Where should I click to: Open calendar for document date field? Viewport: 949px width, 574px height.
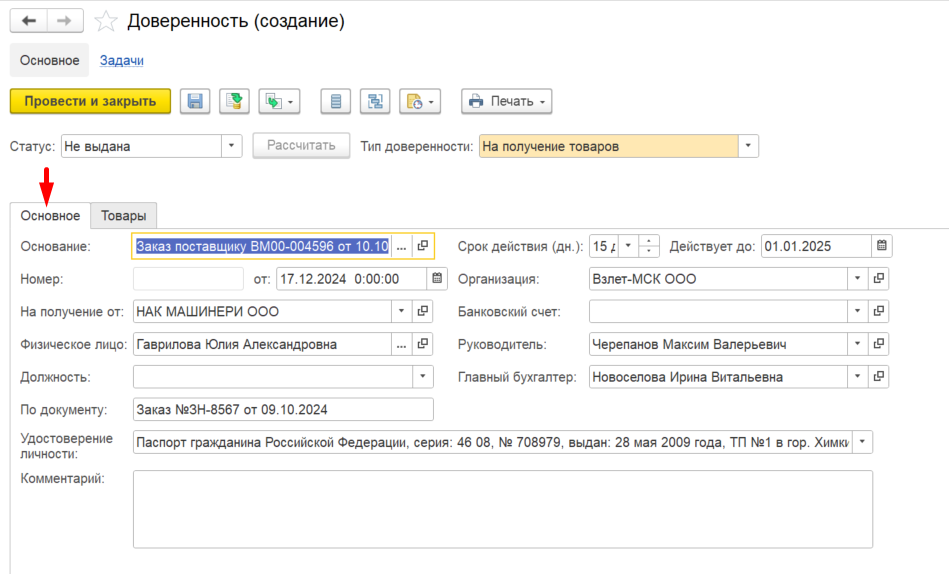[437, 279]
